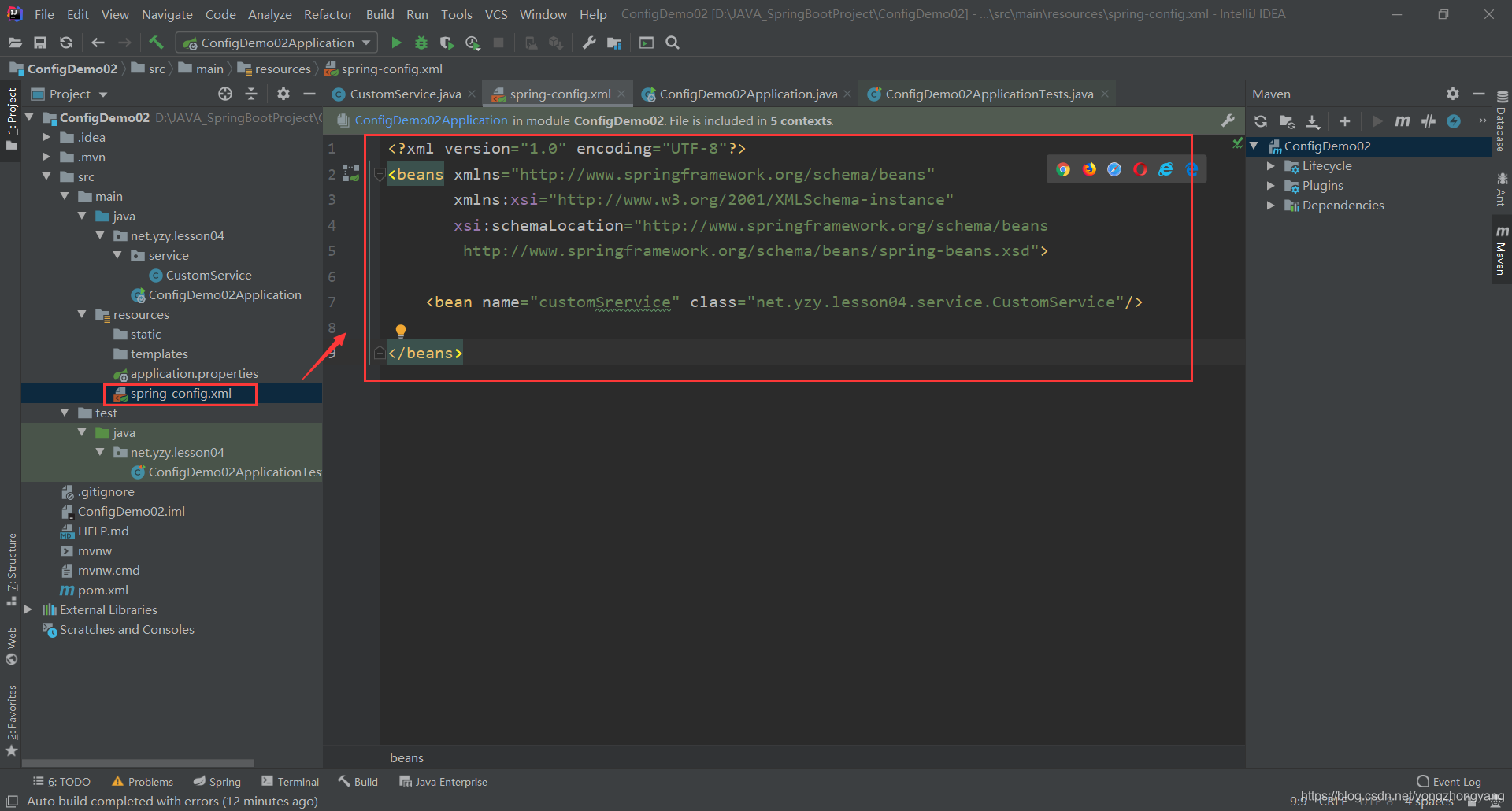Collapse the resources folder node
This screenshot has height=811, width=1512.
(82, 314)
